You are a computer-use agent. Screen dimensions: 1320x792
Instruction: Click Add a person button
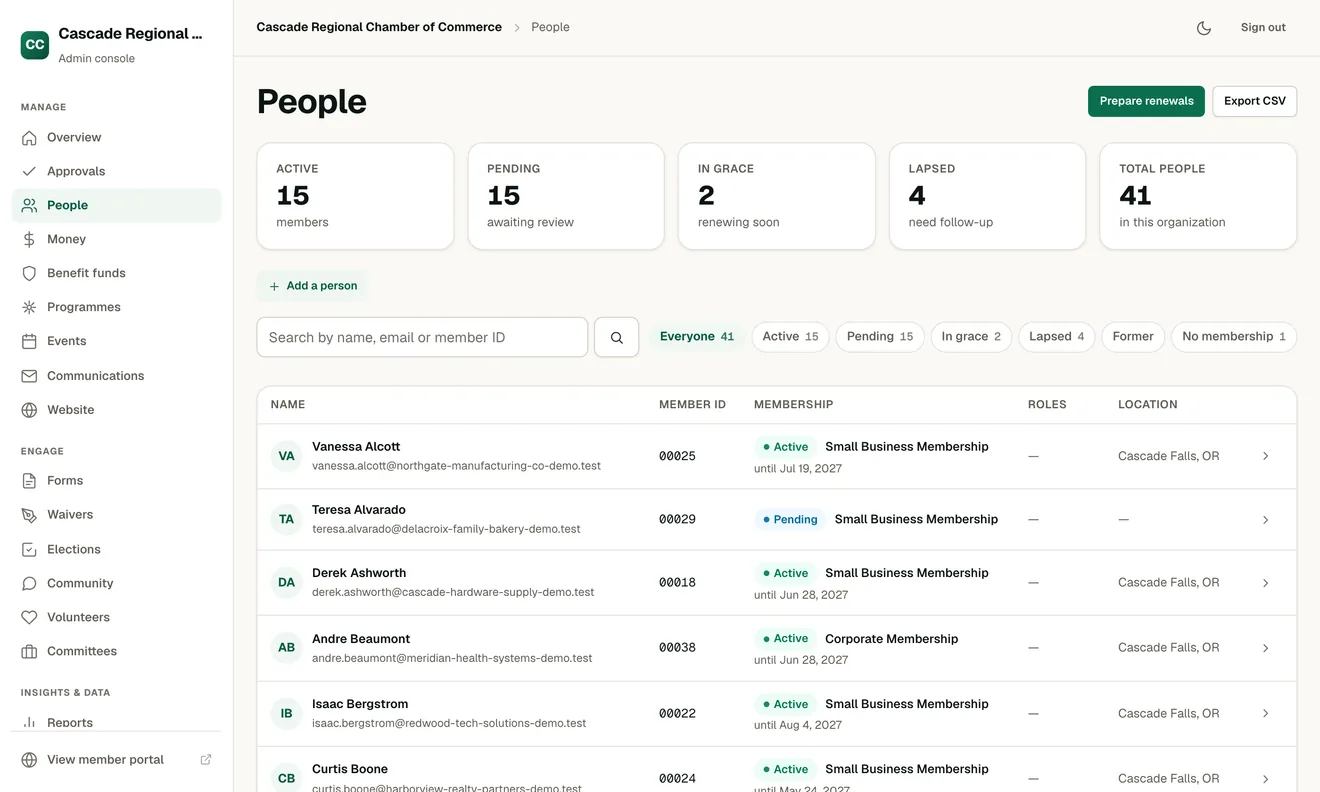pyautogui.click(x=313, y=286)
